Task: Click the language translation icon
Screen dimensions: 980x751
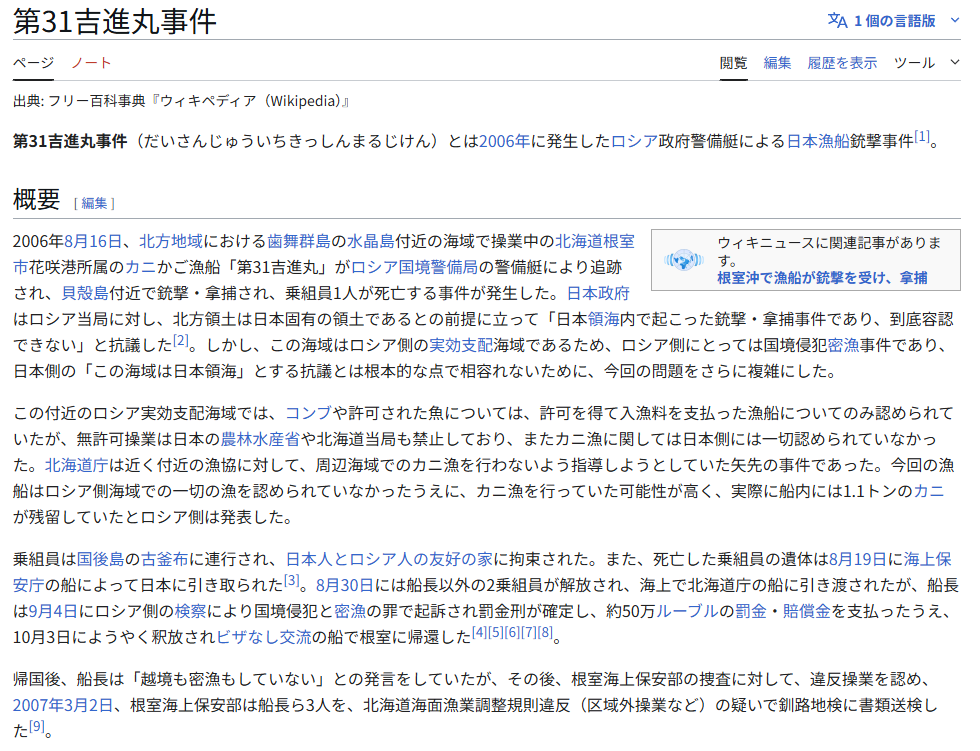Action: (836, 20)
